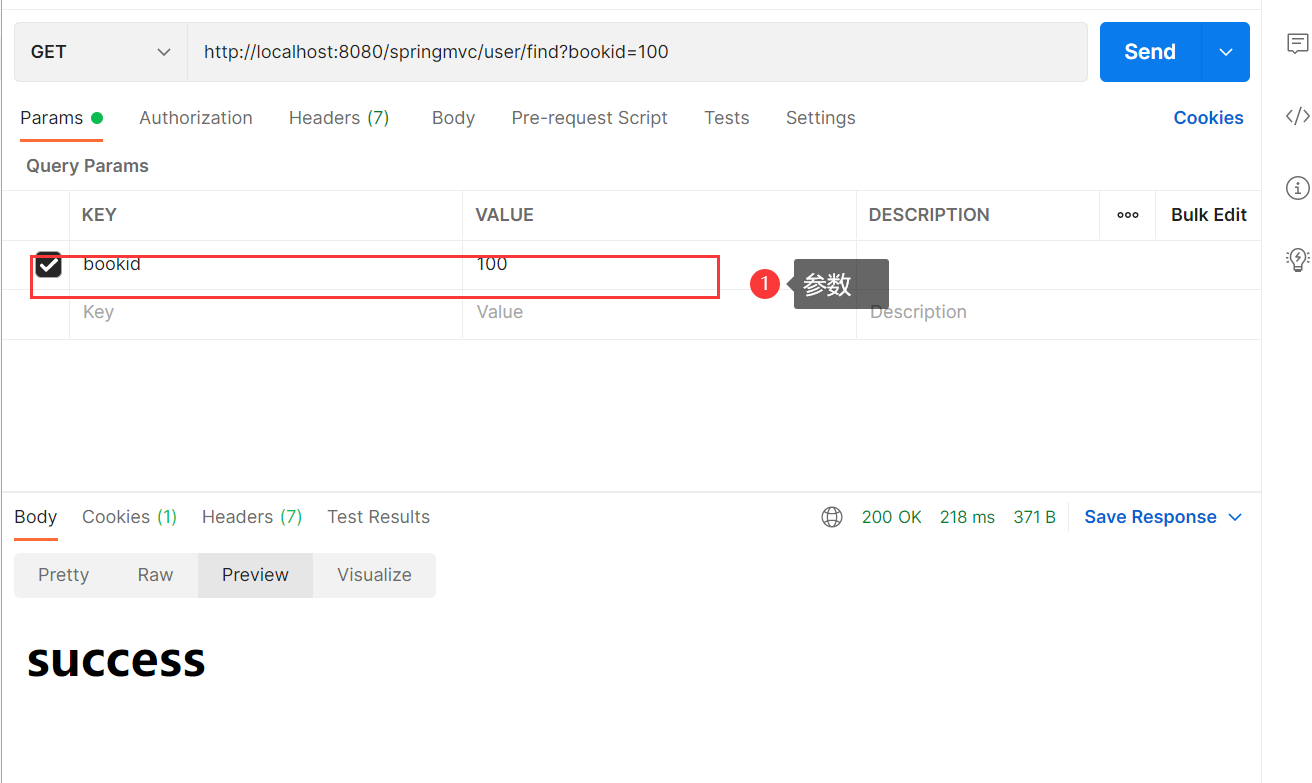
Task: Open the response Headers (7) tab
Action: tap(252, 517)
